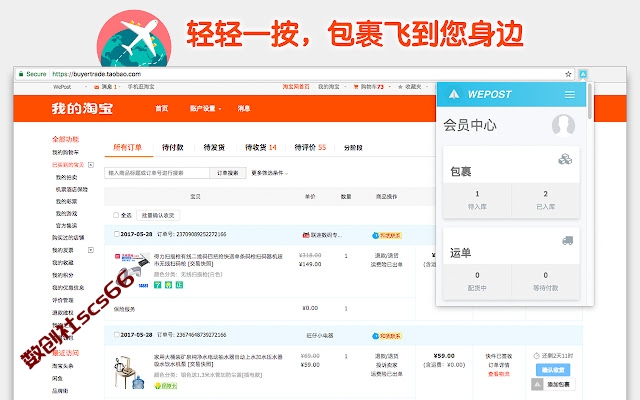Image resolution: width=640 pixels, height=400 pixels.
Task: Open the 淘宝网首页 link
Action: point(296,87)
